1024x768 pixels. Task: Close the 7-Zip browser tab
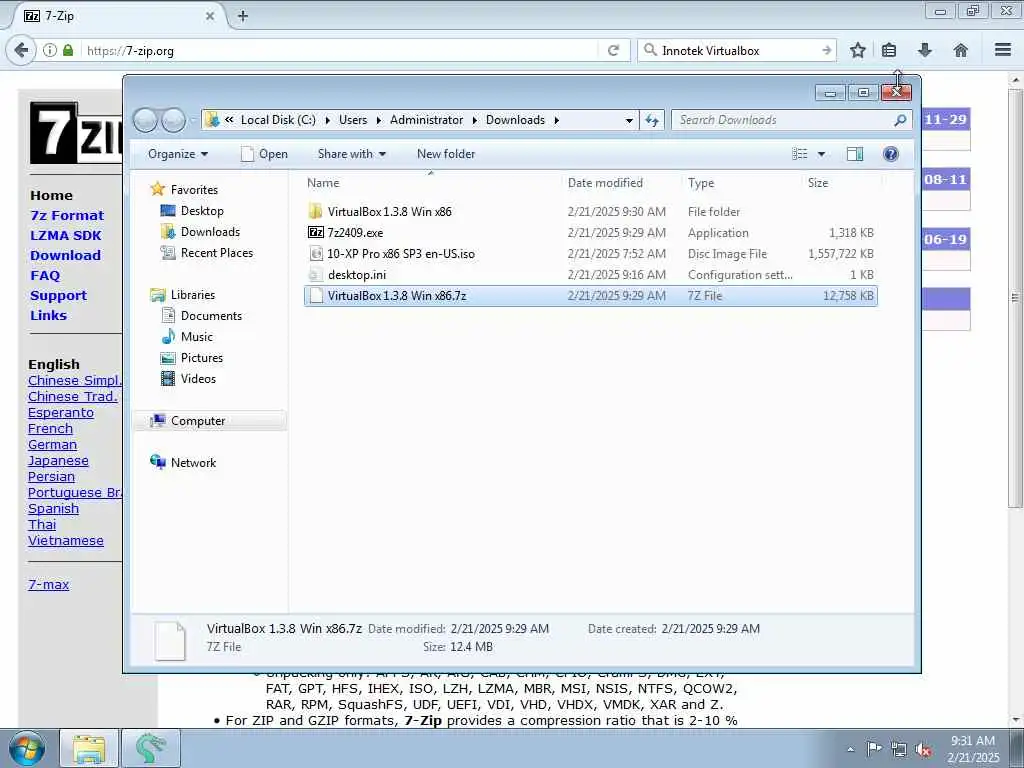(210, 16)
